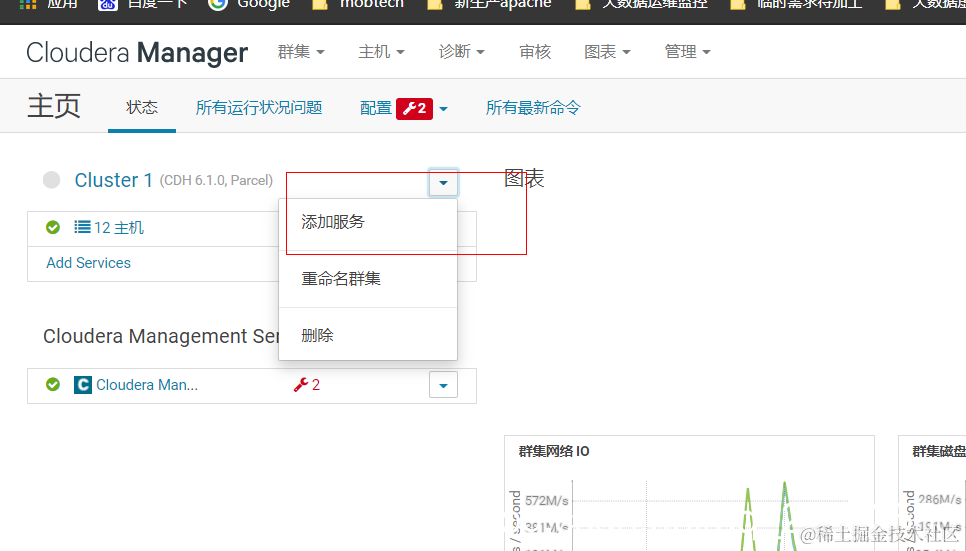Click the Cloudera Management Service heading

click(x=161, y=336)
